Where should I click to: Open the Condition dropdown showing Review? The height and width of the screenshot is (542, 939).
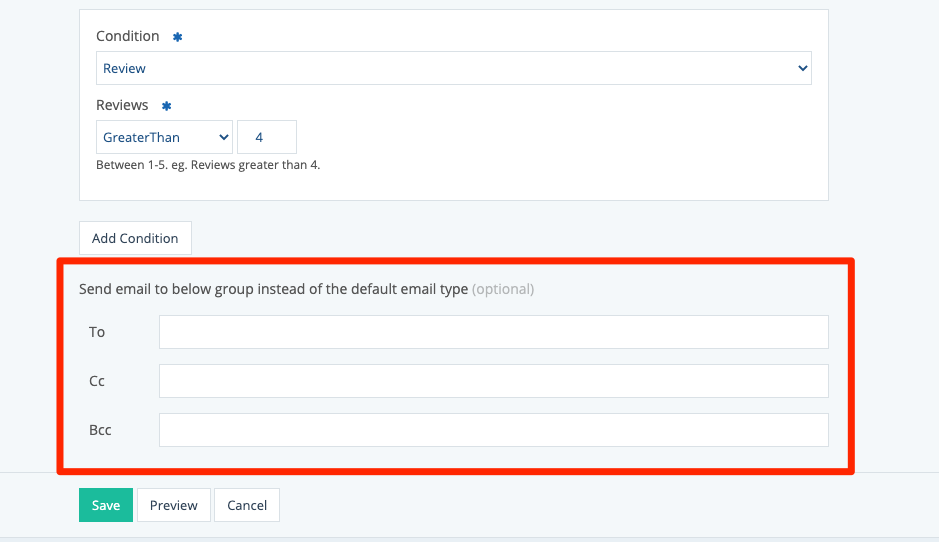[453, 68]
